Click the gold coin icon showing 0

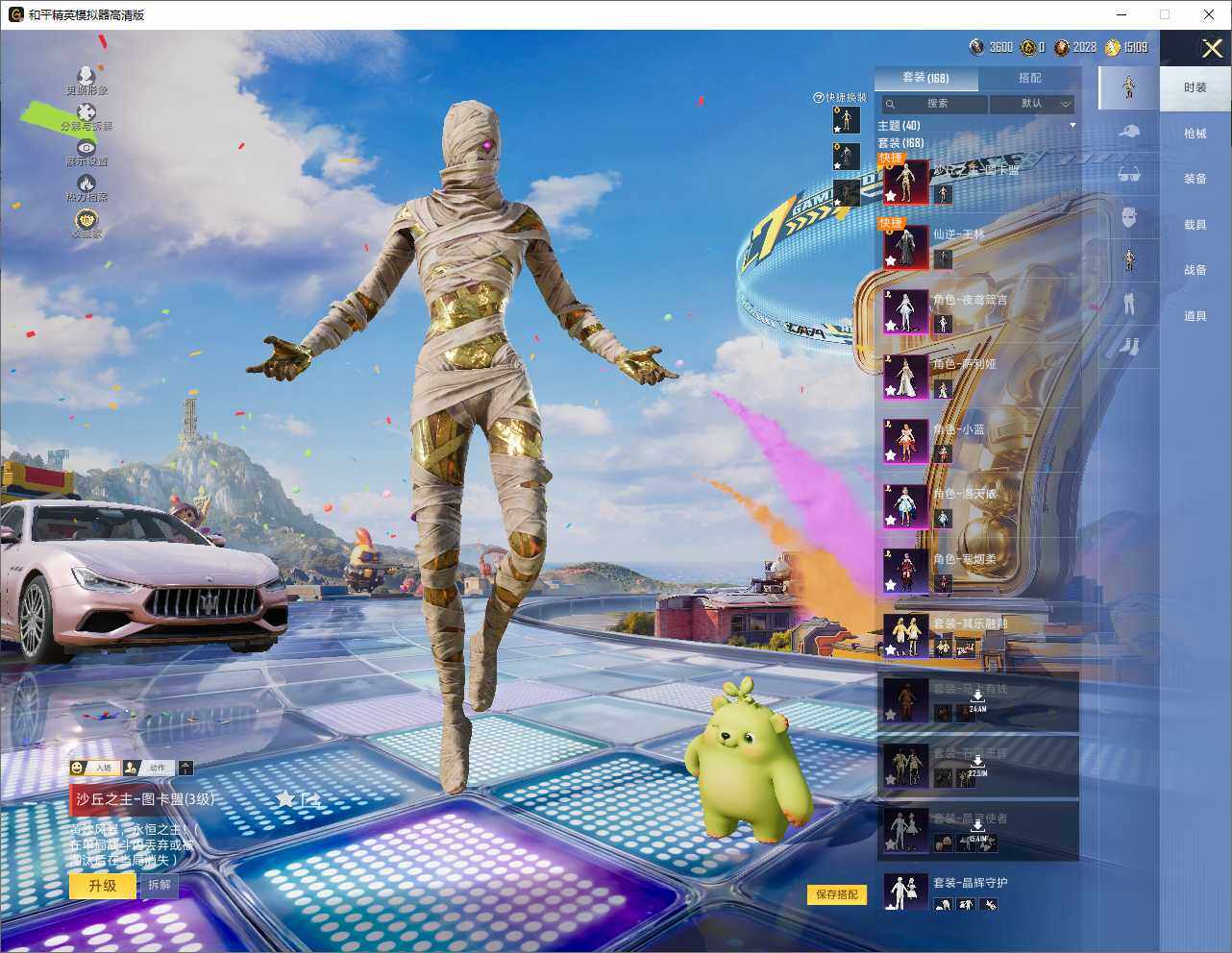[x=1028, y=47]
